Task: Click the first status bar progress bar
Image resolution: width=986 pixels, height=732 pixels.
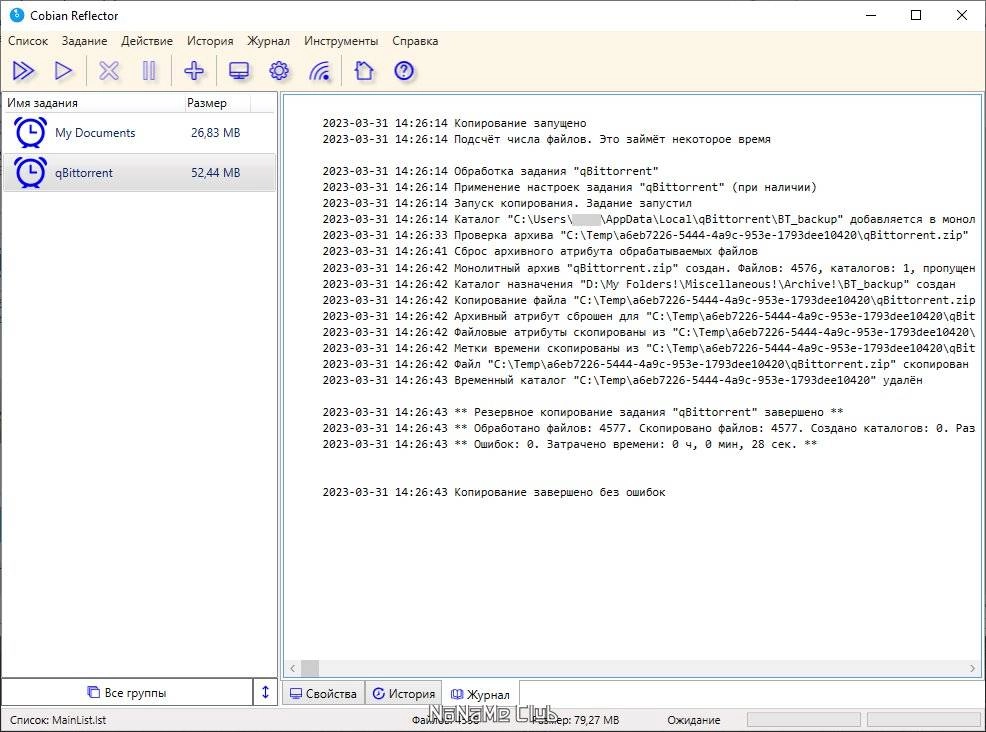Action: coord(803,719)
